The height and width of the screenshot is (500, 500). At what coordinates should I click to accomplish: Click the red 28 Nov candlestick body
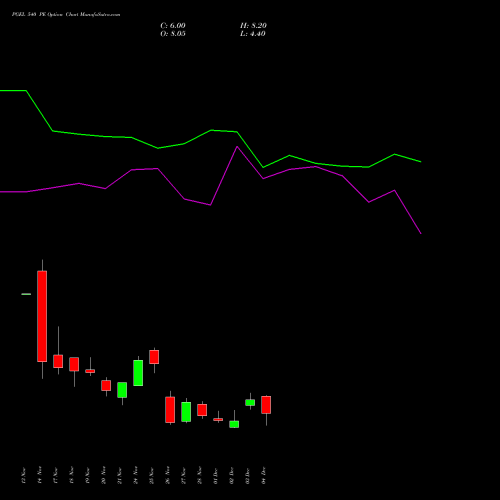tap(202, 410)
